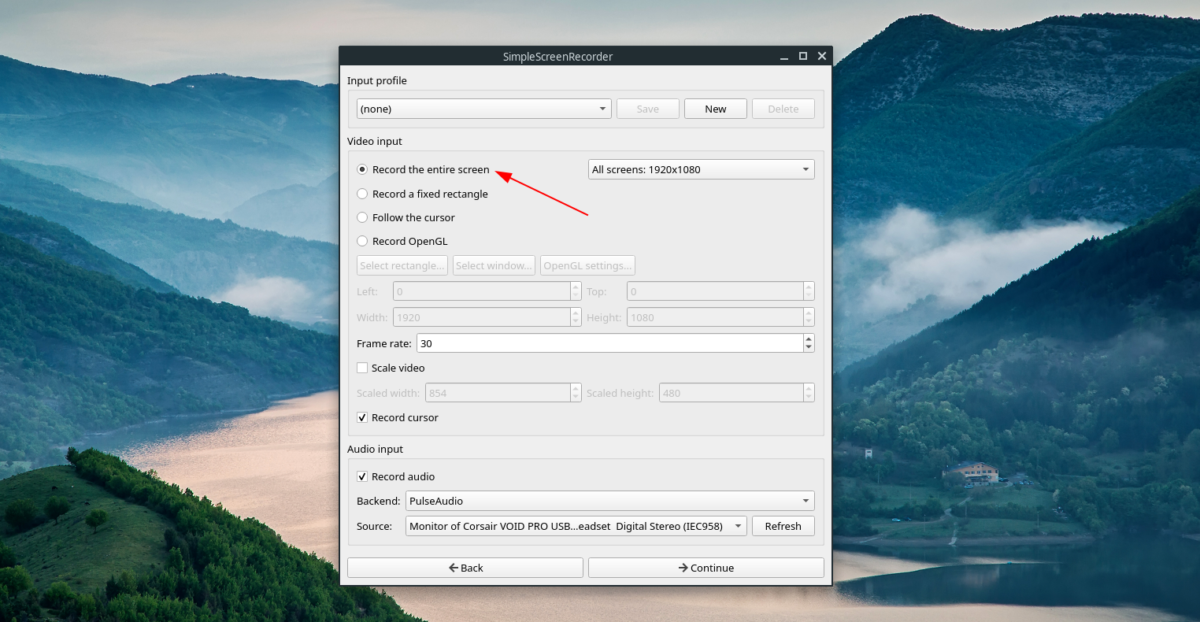Minimize the SimpleScreenRecorder window
The width and height of the screenshot is (1200, 622).
784,56
